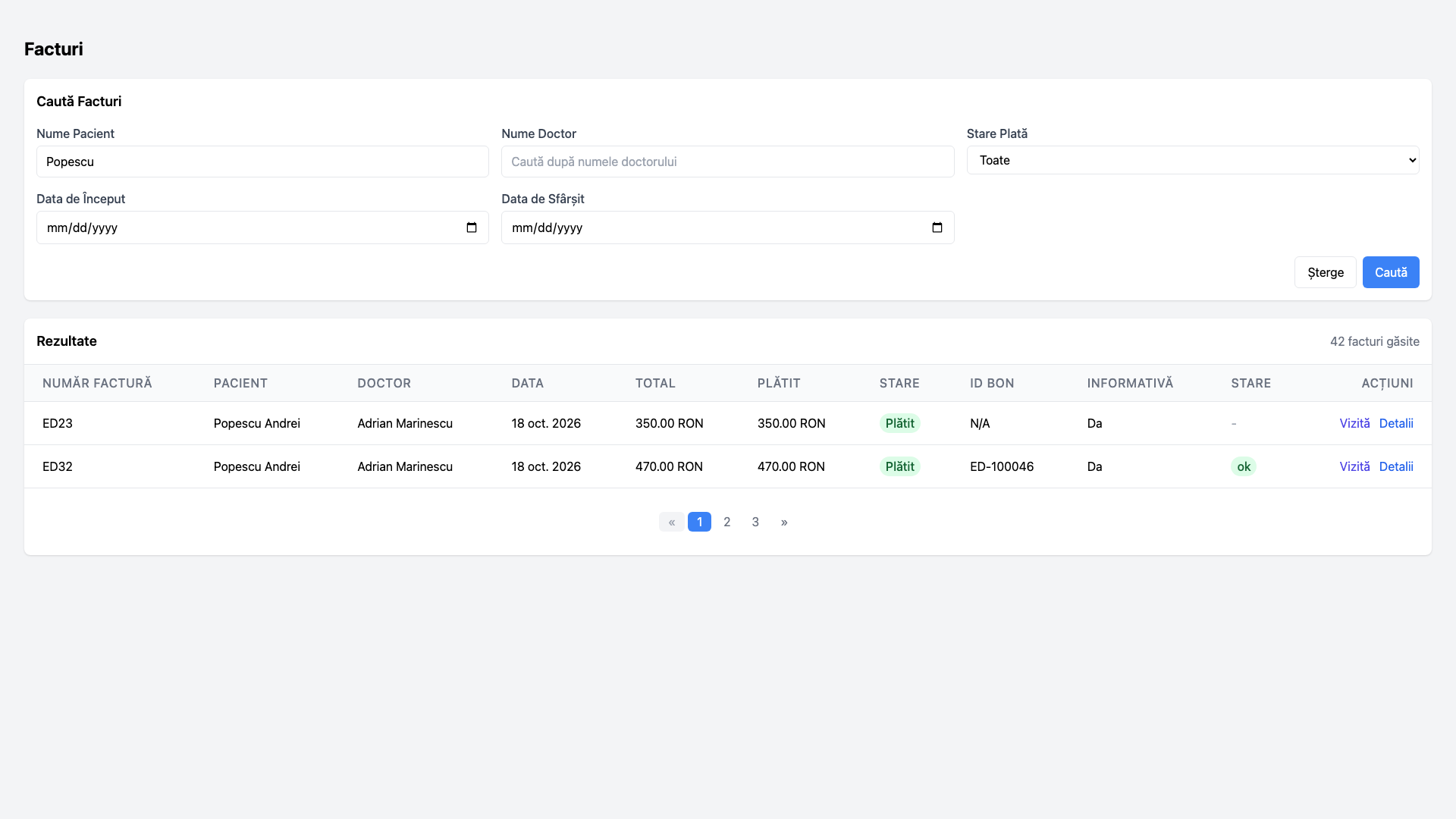Click the Data de Sfârșit date field
Screen dimensions: 1456x819
pos(727,227)
